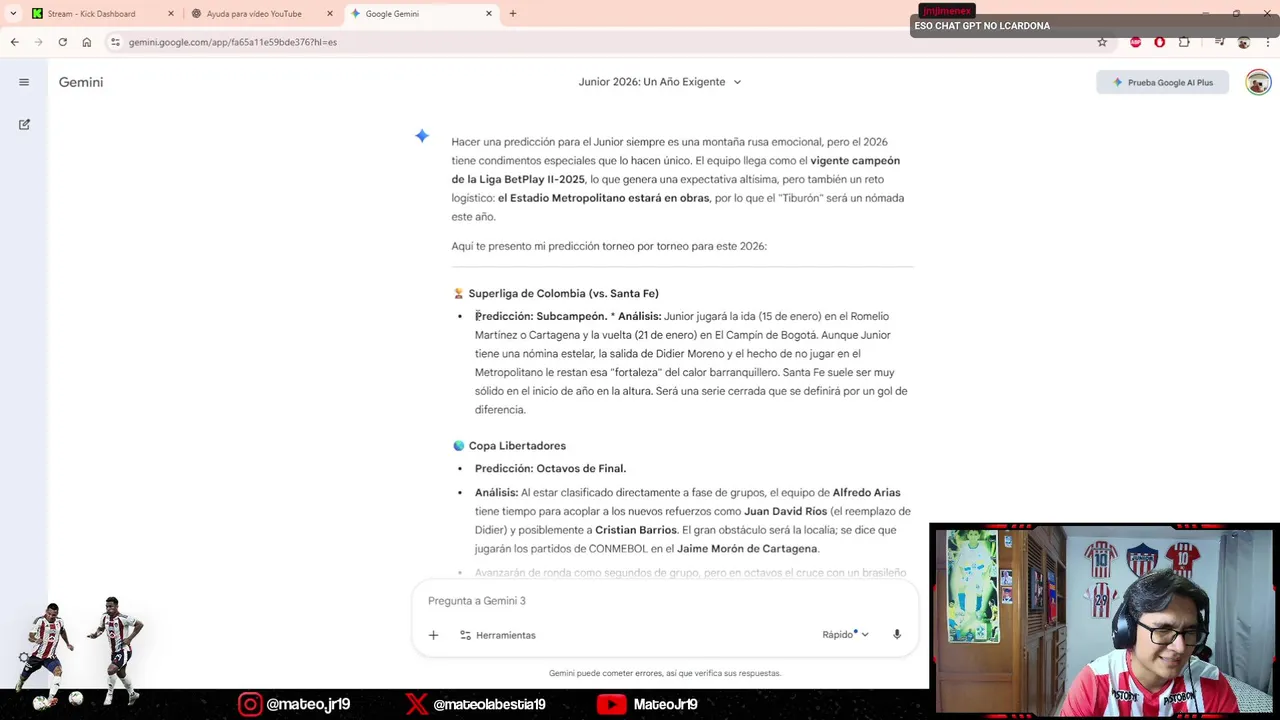Expand the Rápido model selector

(x=845, y=634)
